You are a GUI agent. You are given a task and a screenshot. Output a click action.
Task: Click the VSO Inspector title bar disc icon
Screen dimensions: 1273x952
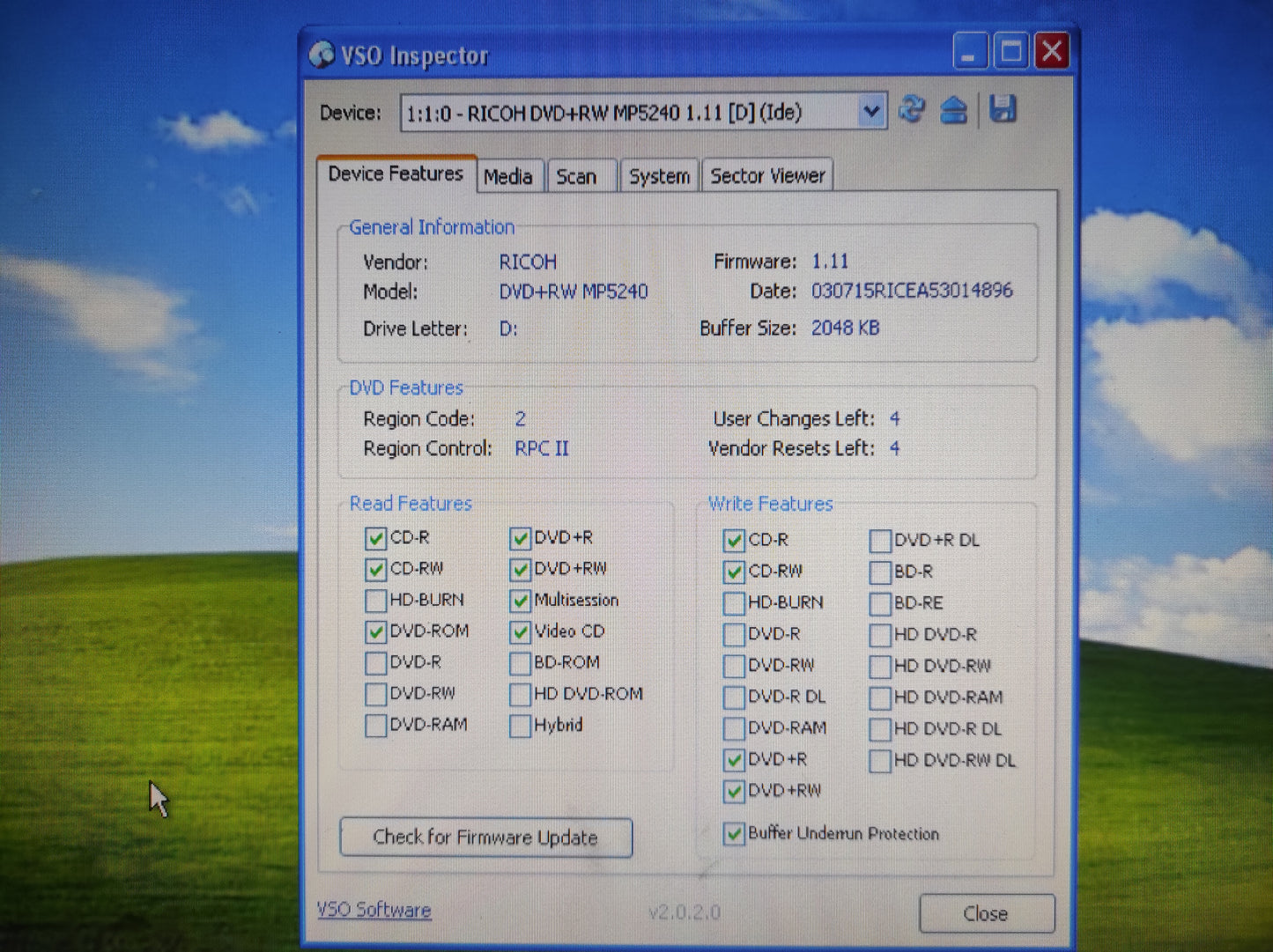[322, 55]
